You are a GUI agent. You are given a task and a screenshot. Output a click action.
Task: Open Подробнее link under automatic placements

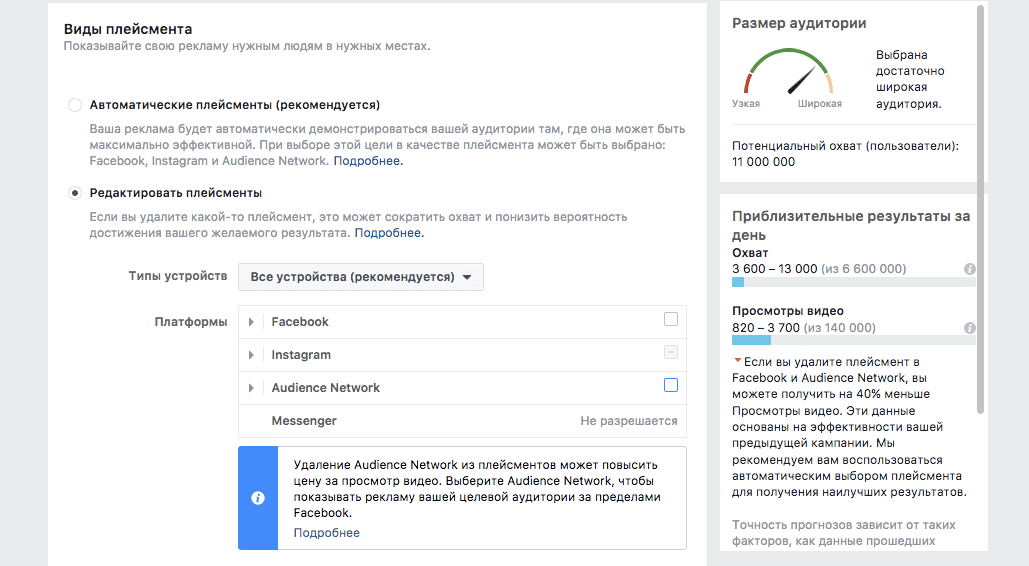click(x=367, y=161)
